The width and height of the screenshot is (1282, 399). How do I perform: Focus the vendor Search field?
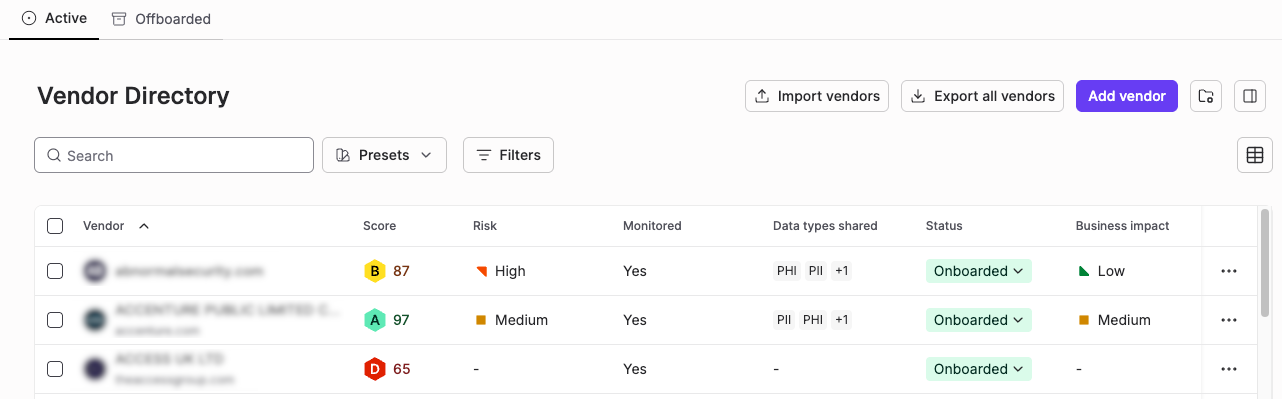174,155
